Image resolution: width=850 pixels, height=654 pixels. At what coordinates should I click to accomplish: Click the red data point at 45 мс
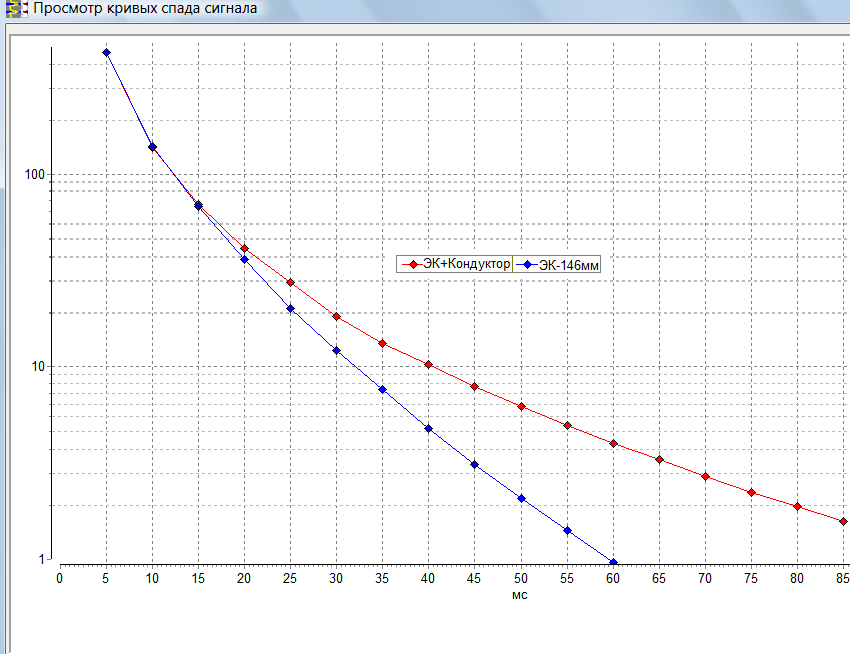pyautogui.click(x=475, y=387)
